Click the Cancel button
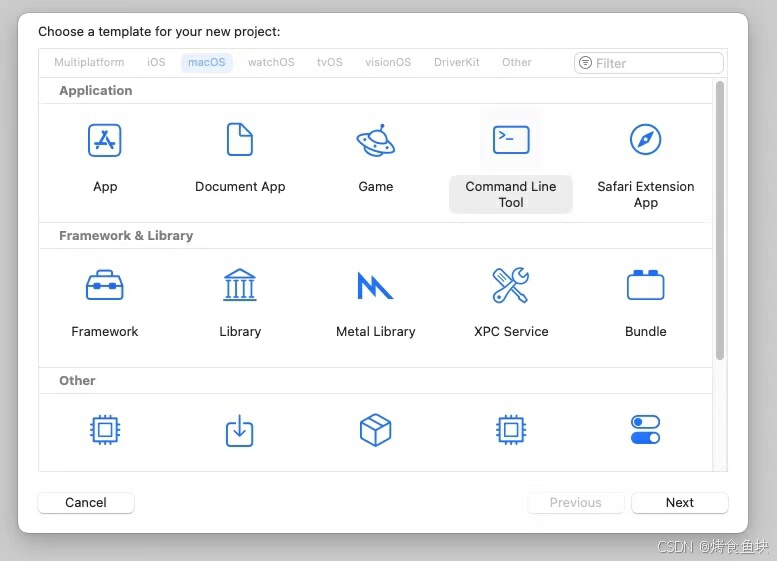 click(86, 503)
